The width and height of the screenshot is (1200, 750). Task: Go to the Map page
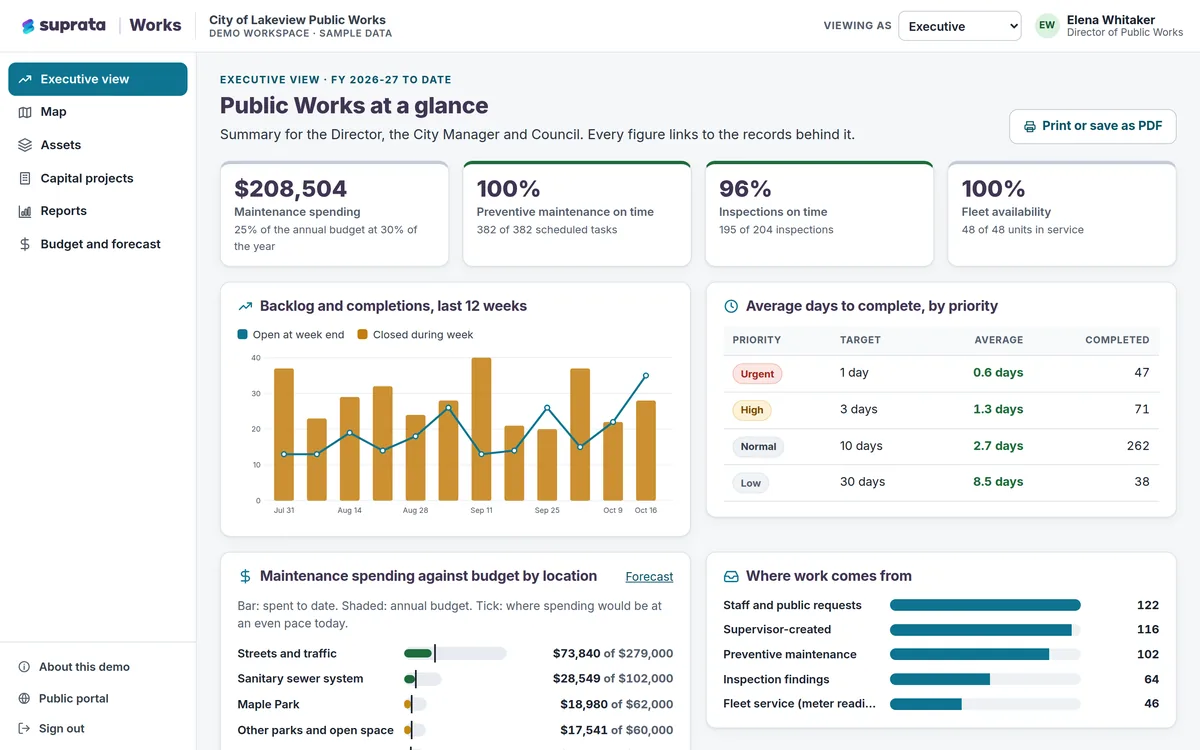pyautogui.click(x=98, y=112)
